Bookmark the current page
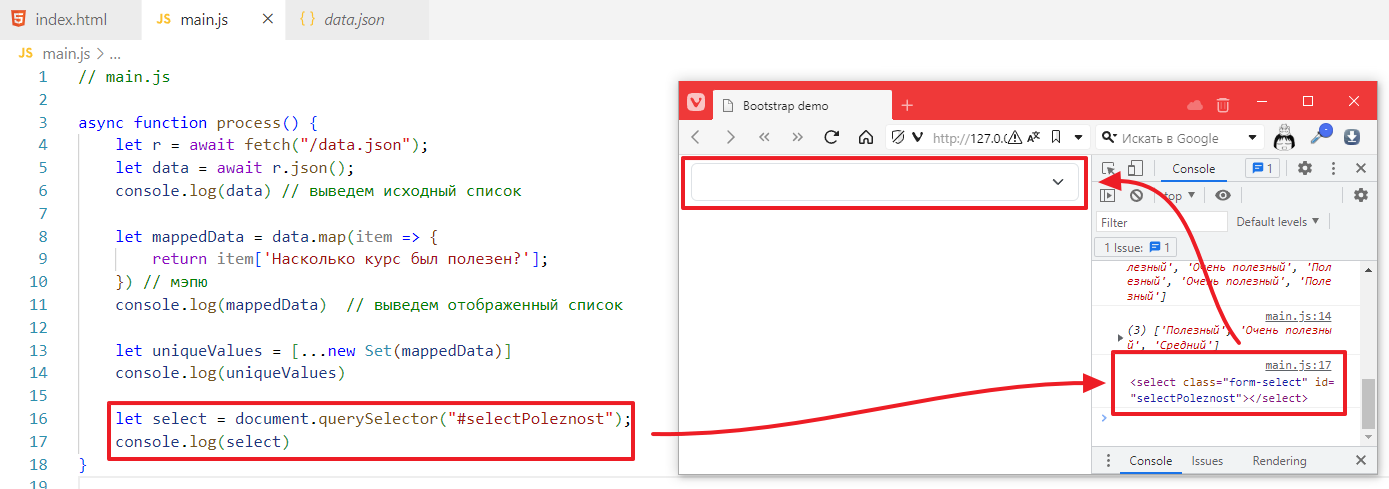The width and height of the screenshot is (1389, 489). [1058, 137]
